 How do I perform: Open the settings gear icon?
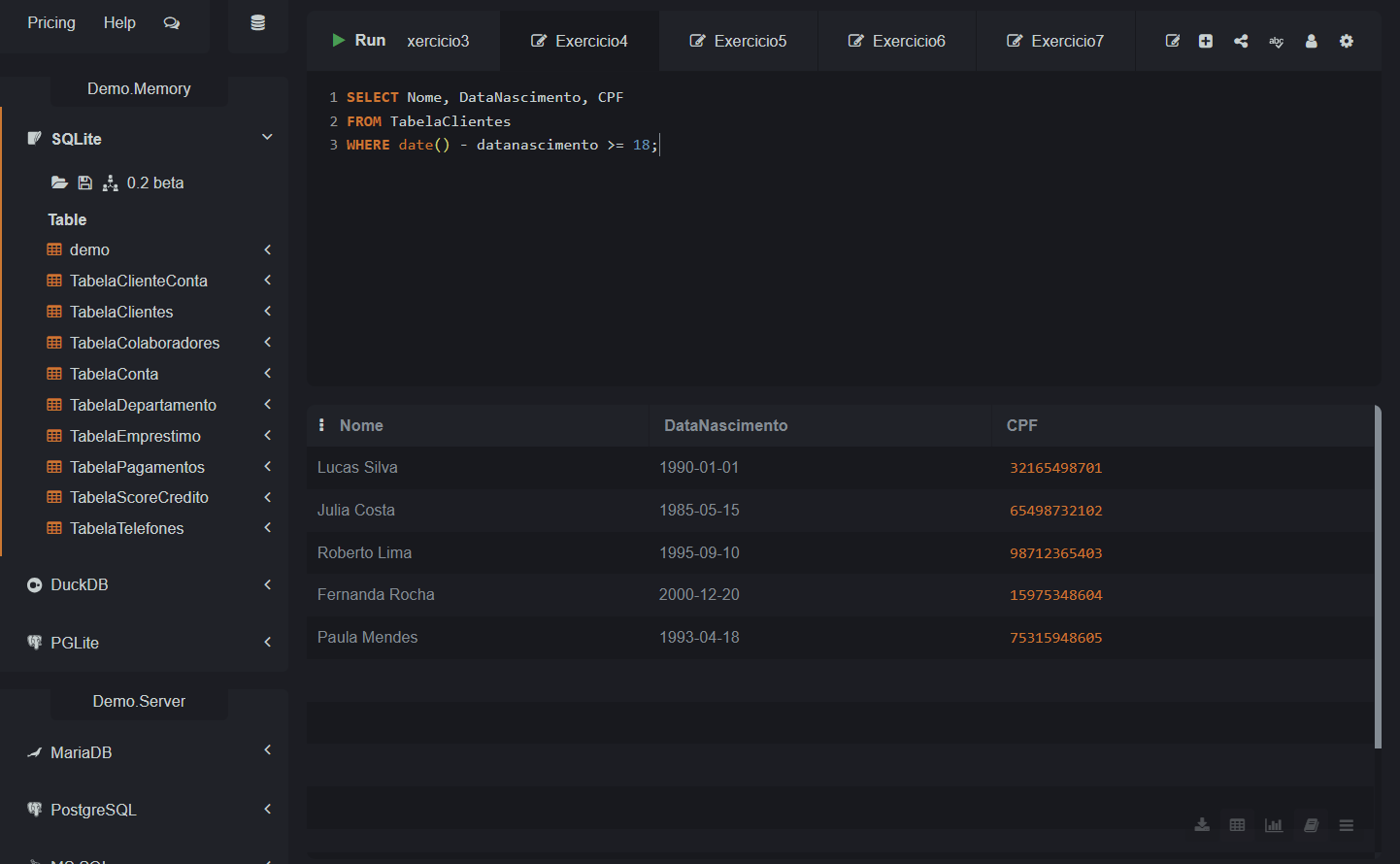[1347, 41]
